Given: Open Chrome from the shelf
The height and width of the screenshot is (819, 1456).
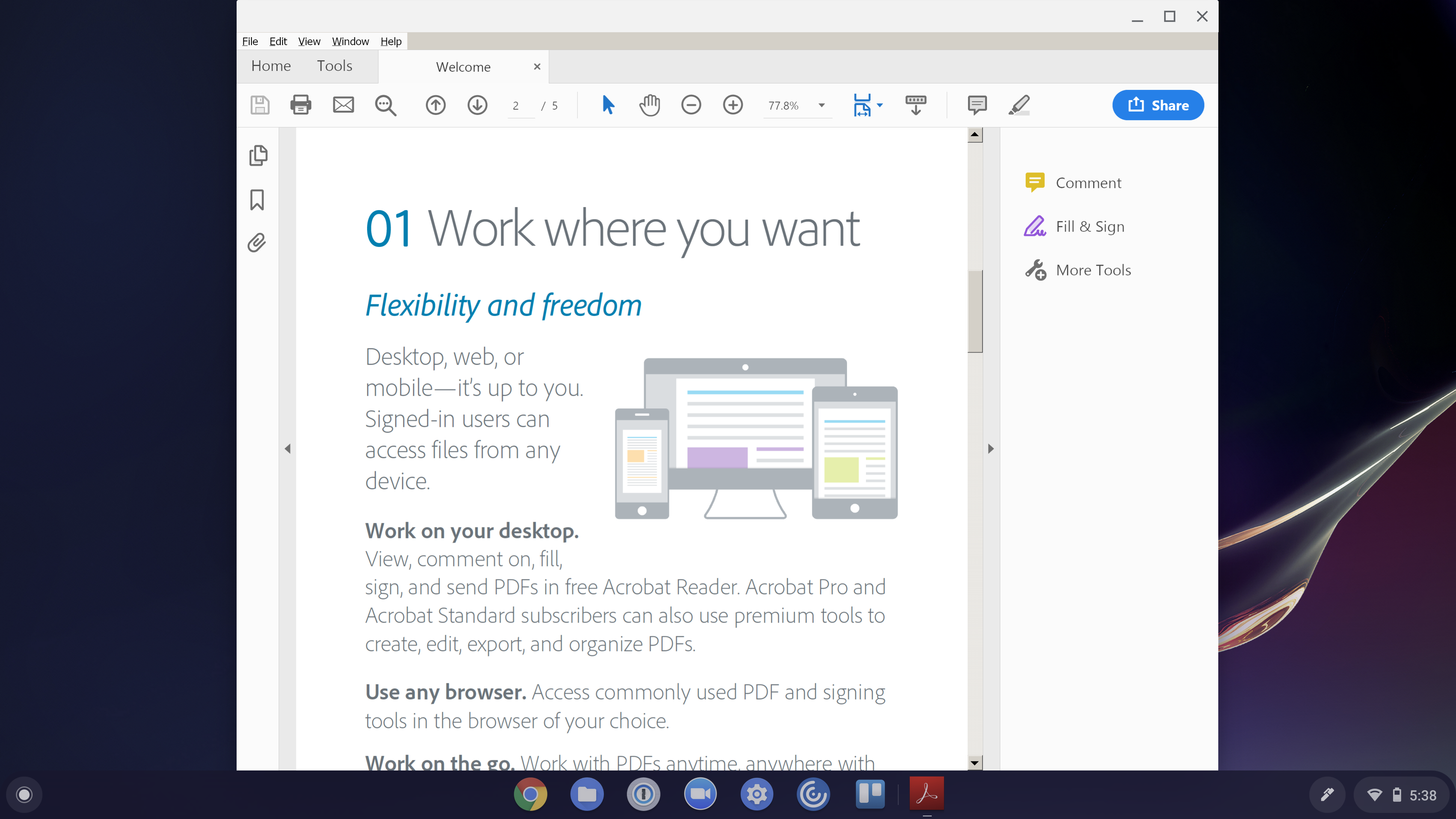Looking at the screenshot, I should tap(530, 794).
